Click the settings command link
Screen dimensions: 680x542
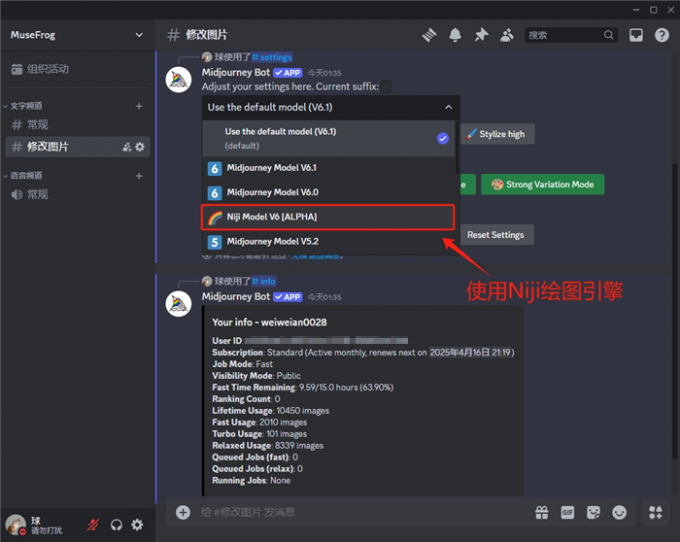coord(272,57)
